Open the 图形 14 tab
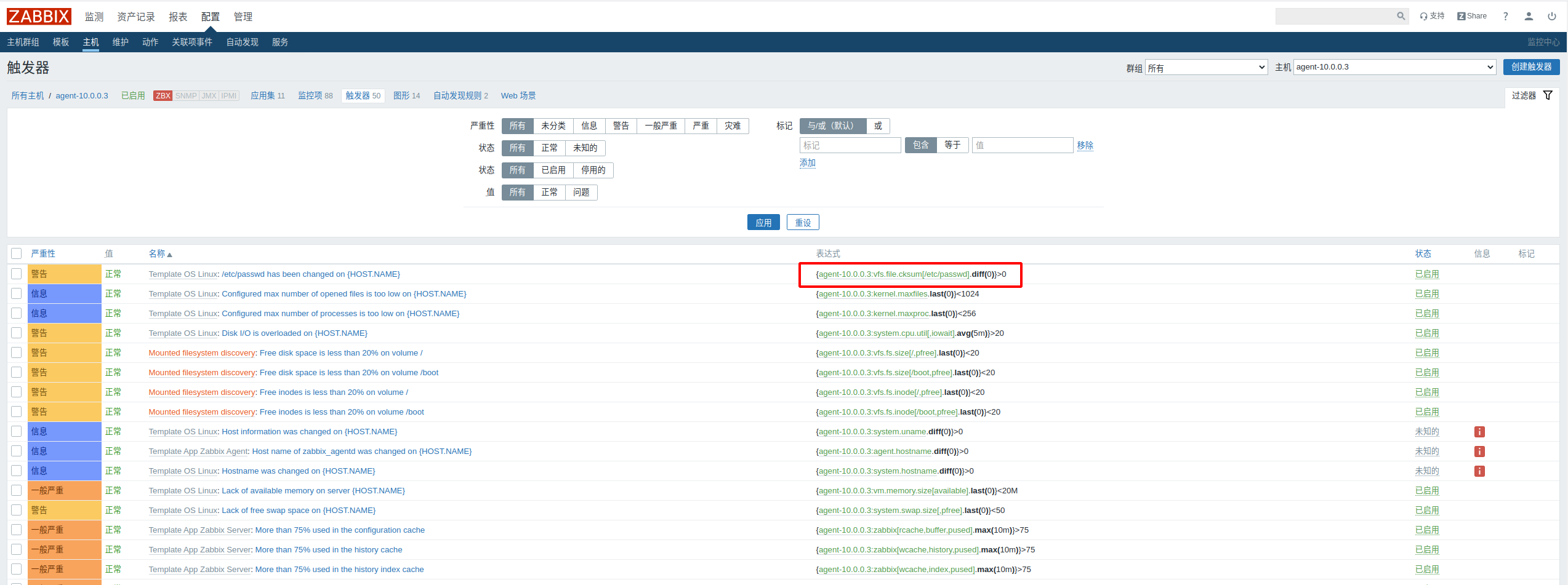 pos(406,95)
